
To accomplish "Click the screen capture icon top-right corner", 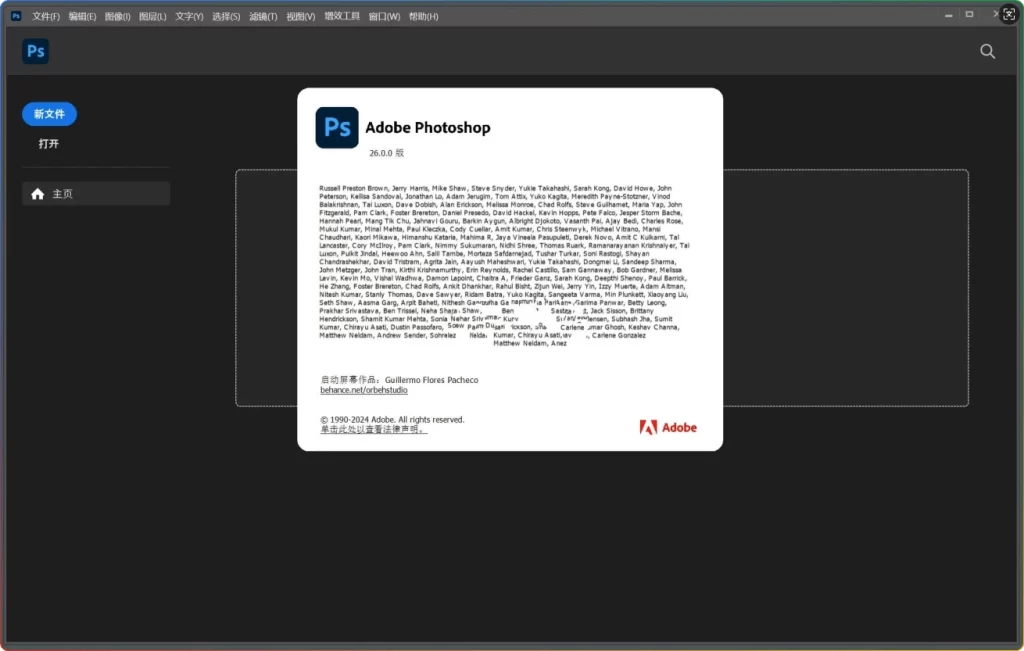I will [1008, 15].
